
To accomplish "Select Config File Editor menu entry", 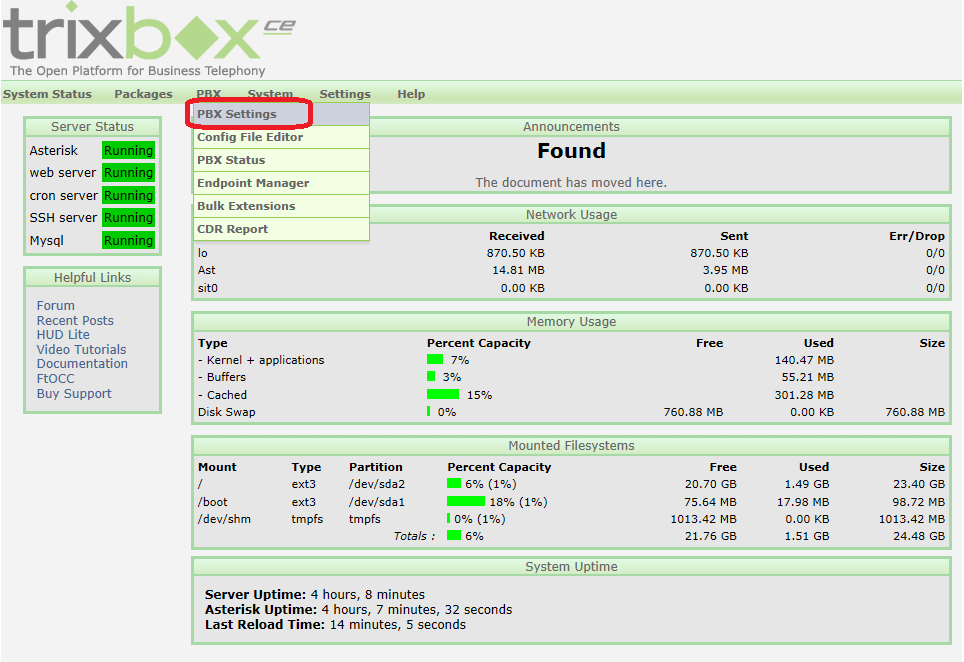I will pos(250,137).
